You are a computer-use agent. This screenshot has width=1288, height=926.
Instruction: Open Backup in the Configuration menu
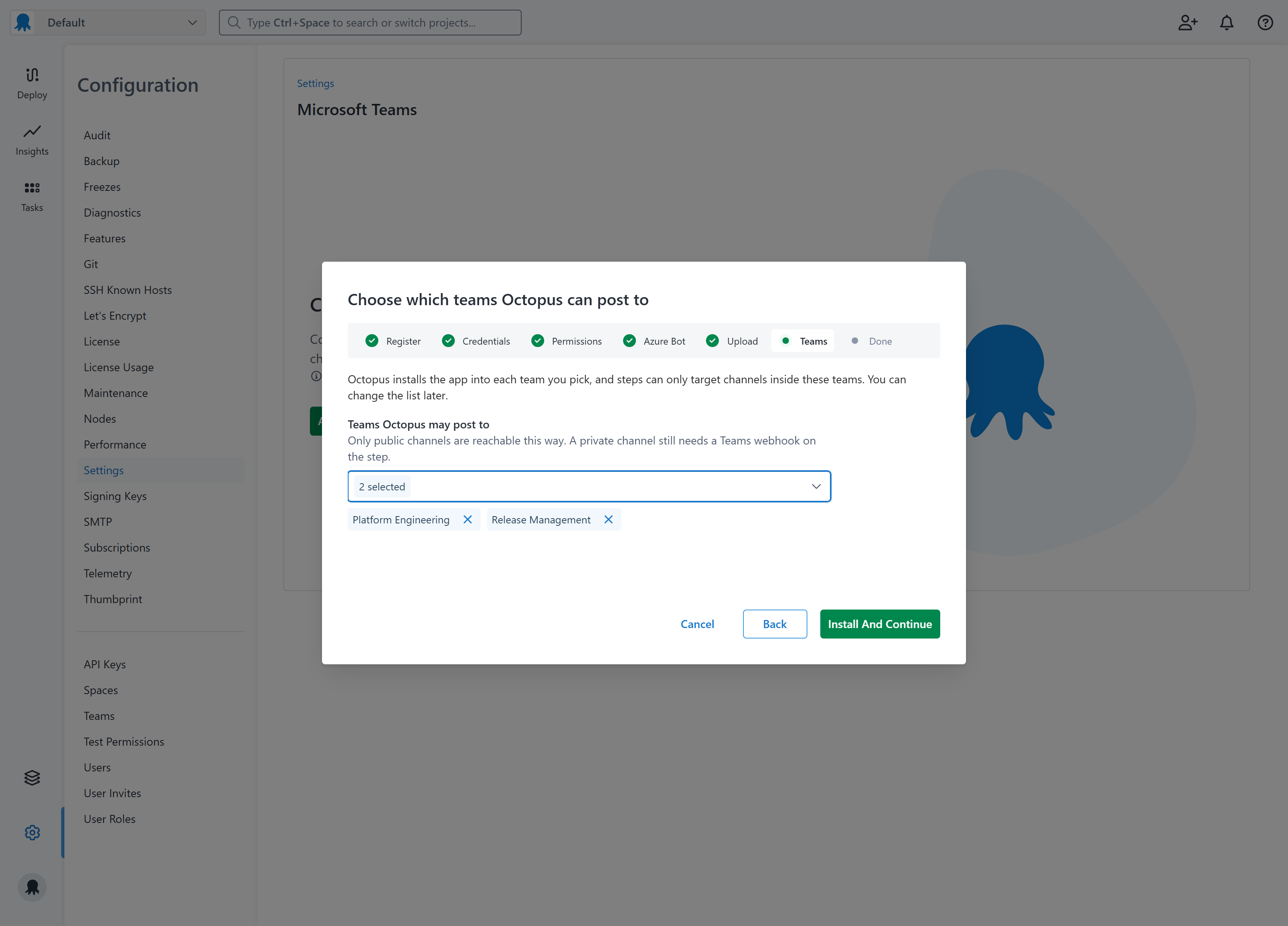(102, 161)
